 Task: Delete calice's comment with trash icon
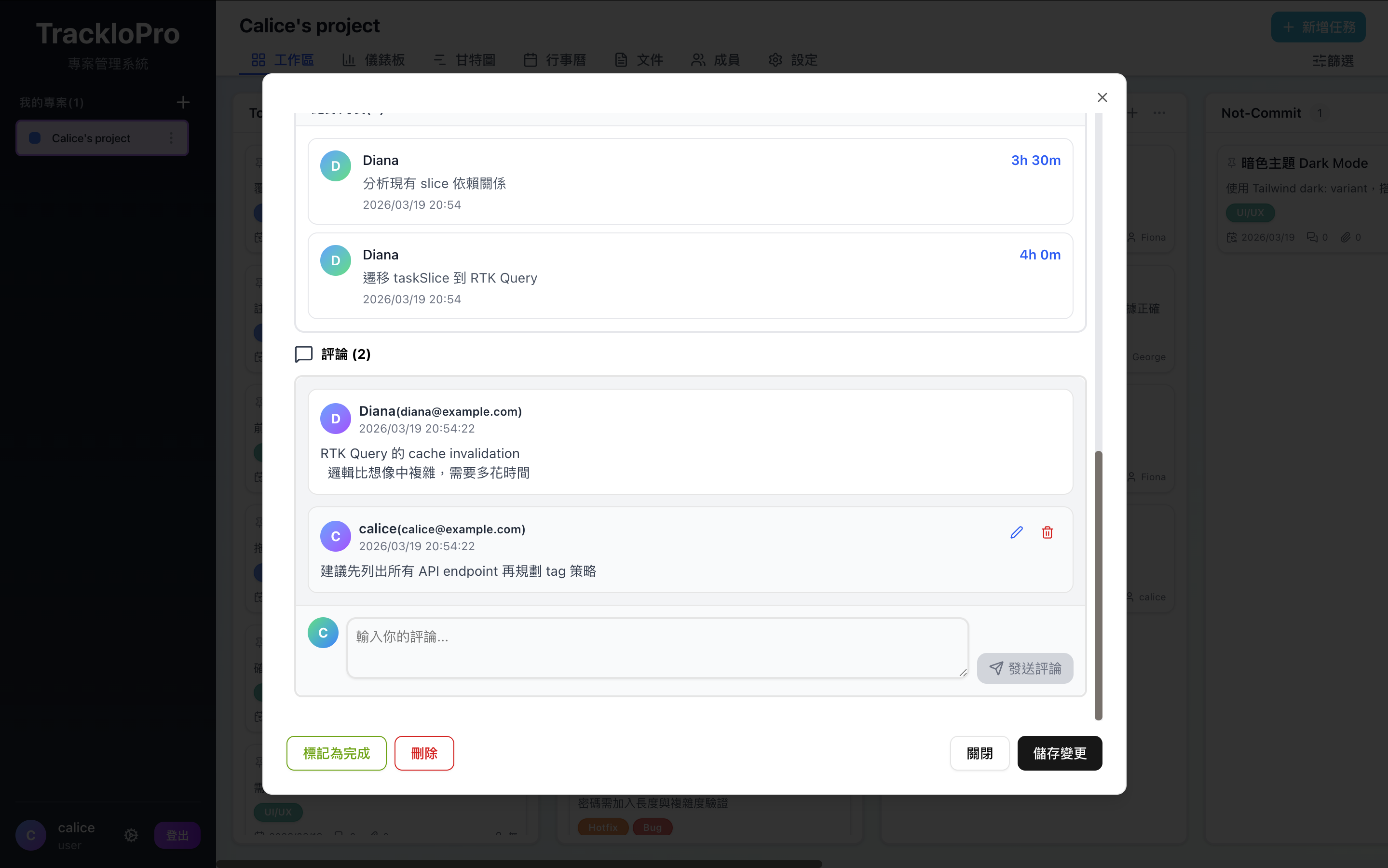point(1047,532)
